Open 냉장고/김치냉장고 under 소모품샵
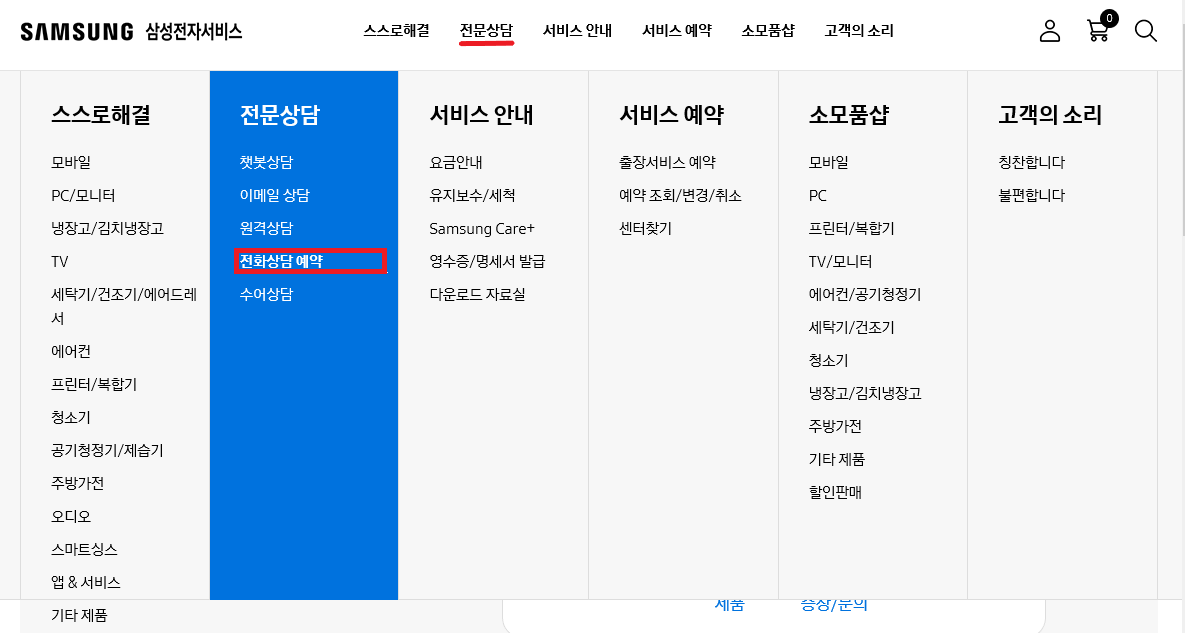Viewport: 1185px width, 633px height. 865,394
